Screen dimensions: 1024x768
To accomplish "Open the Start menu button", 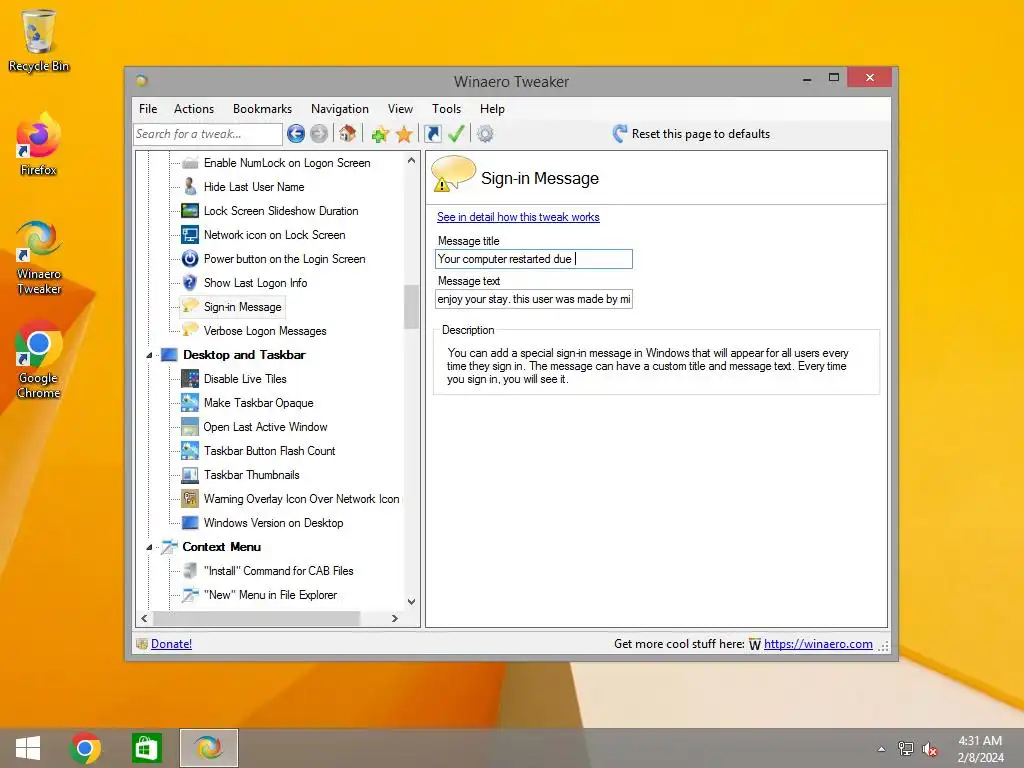I will pyautogui.click(x=27, y=748).
